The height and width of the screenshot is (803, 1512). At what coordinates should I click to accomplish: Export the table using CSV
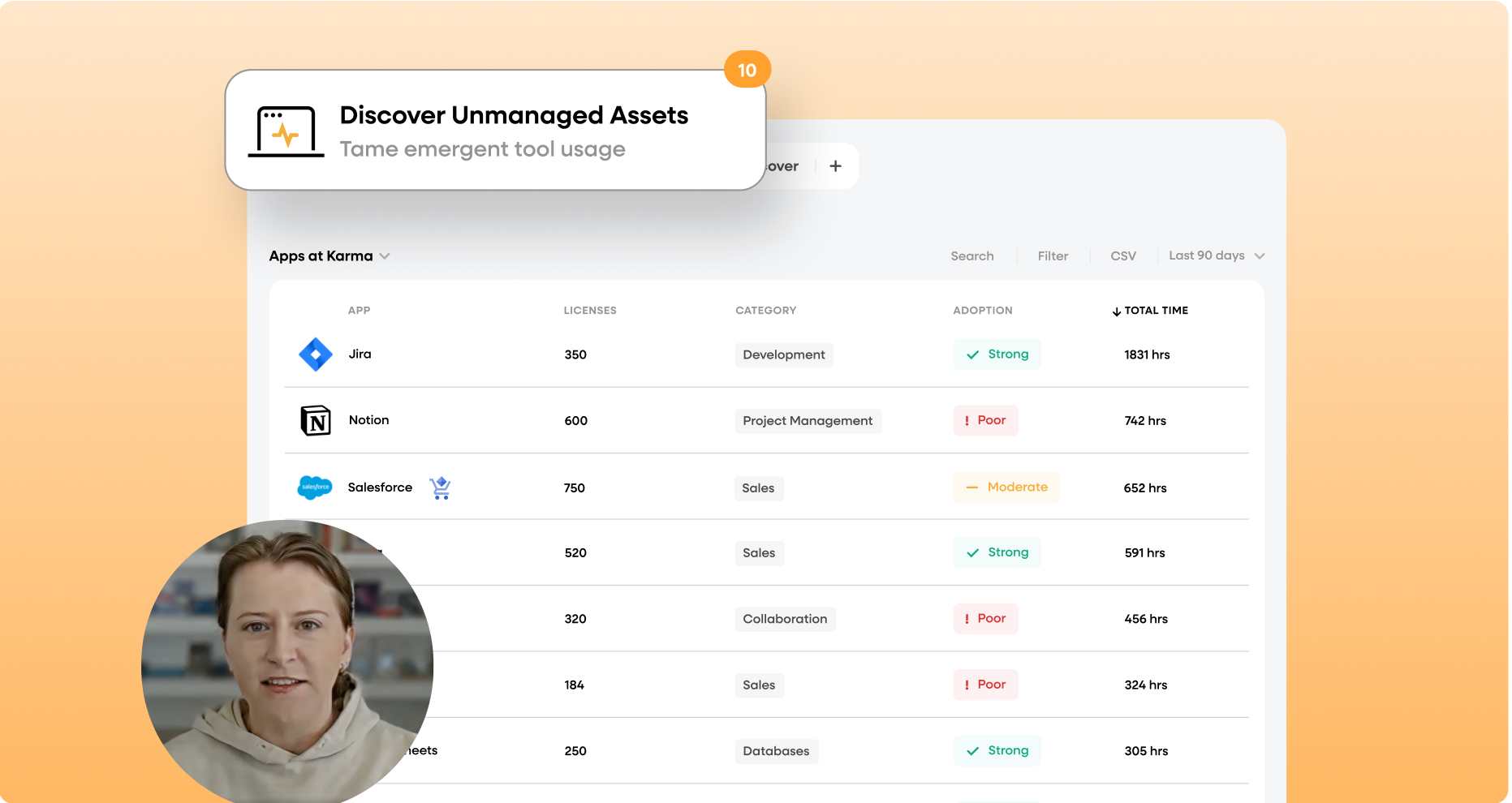coord(1123,256)
